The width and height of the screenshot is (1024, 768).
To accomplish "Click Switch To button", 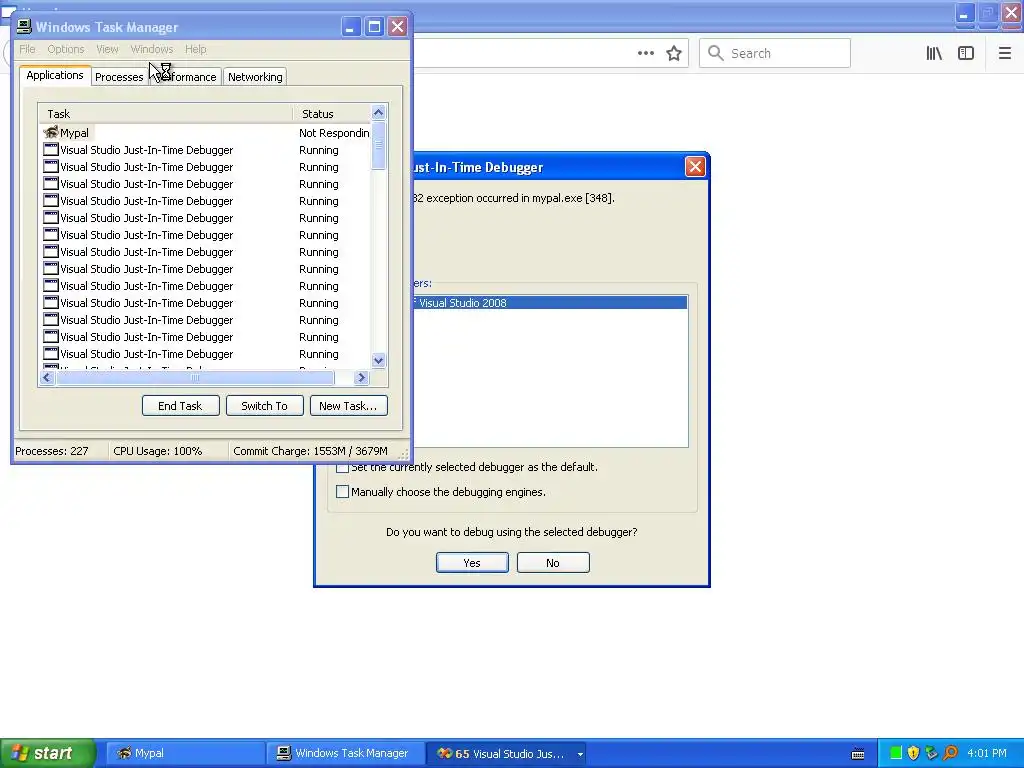I will pos(264,406).
